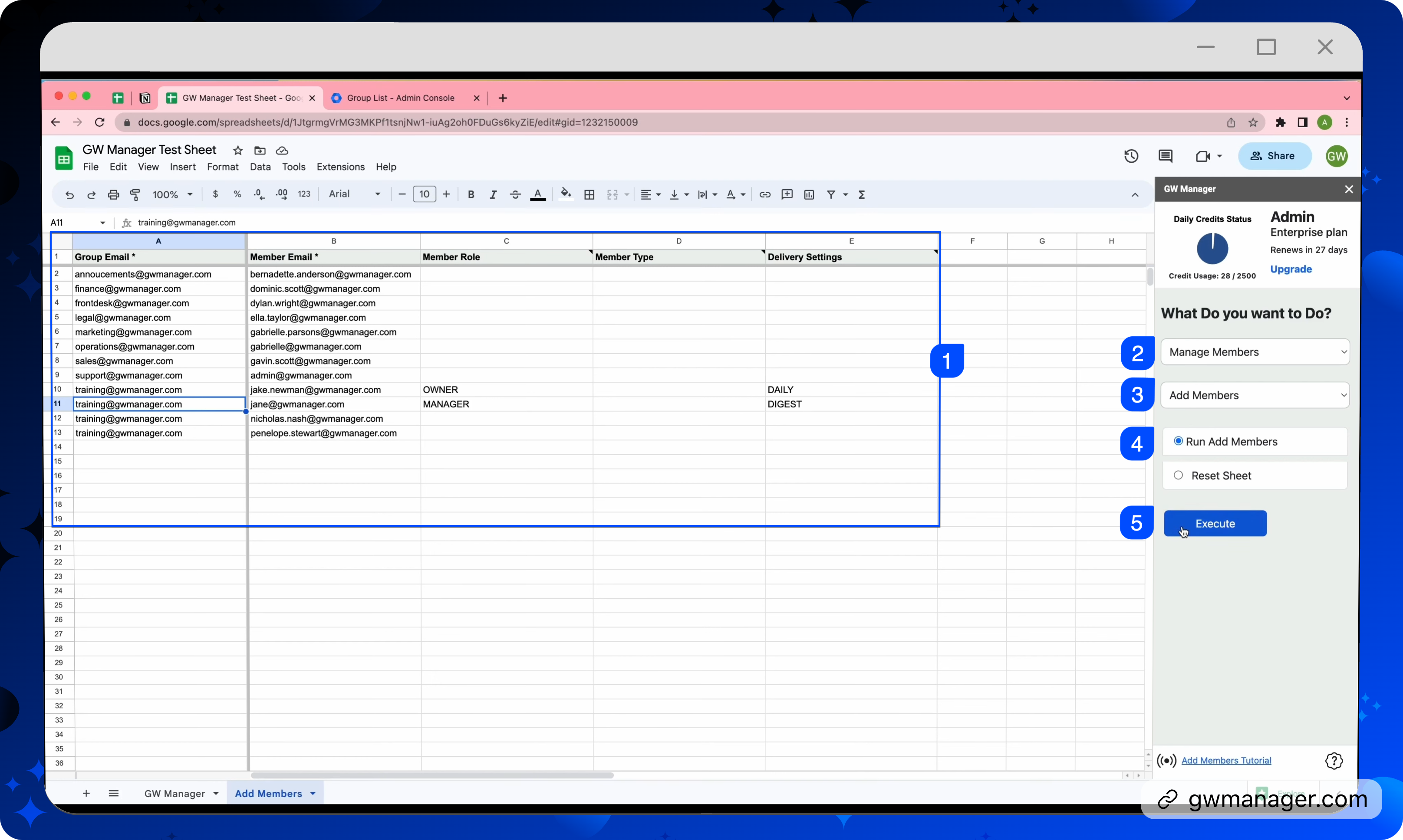
Task: Switch to the GW Manager sheet tab
Action: point(180,793)
